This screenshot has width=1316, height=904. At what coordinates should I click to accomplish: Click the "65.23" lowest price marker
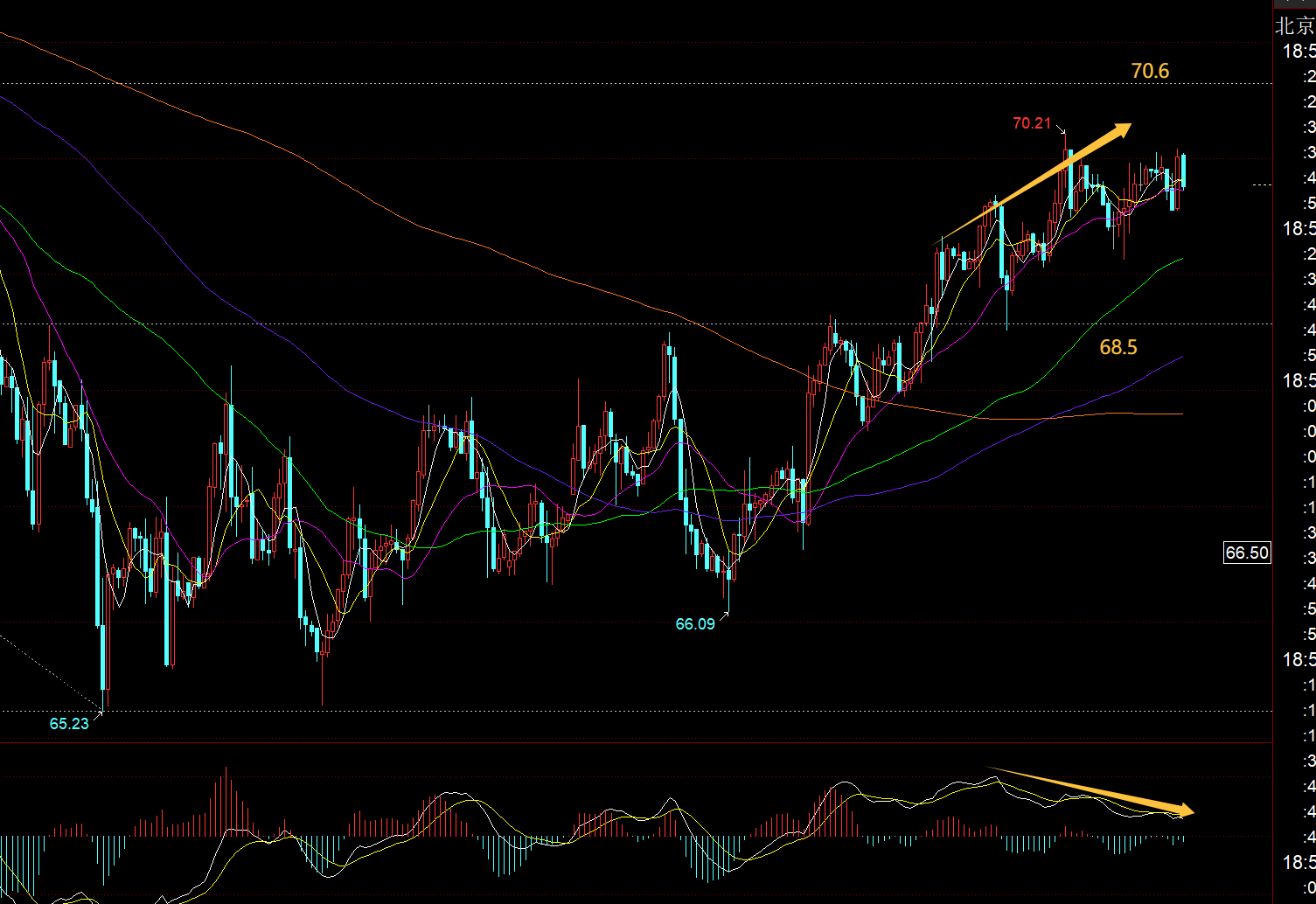click(x=69, y=723)
